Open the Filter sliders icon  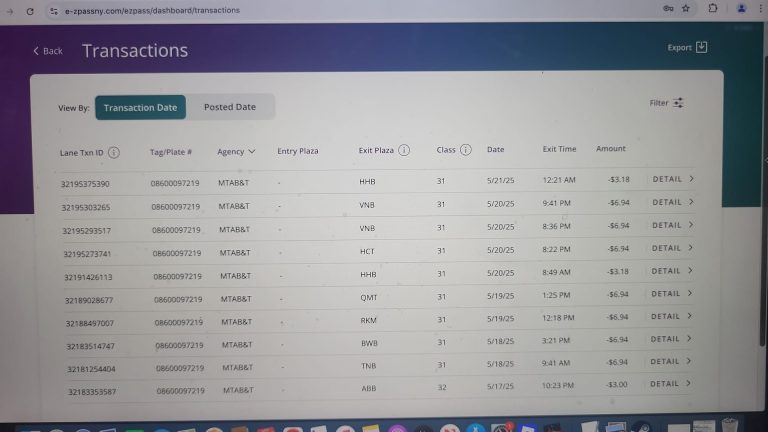click(679, 103)
